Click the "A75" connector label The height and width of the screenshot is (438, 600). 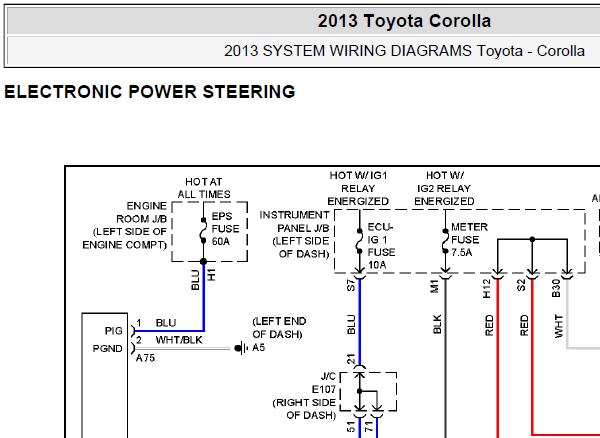(145, 358)
